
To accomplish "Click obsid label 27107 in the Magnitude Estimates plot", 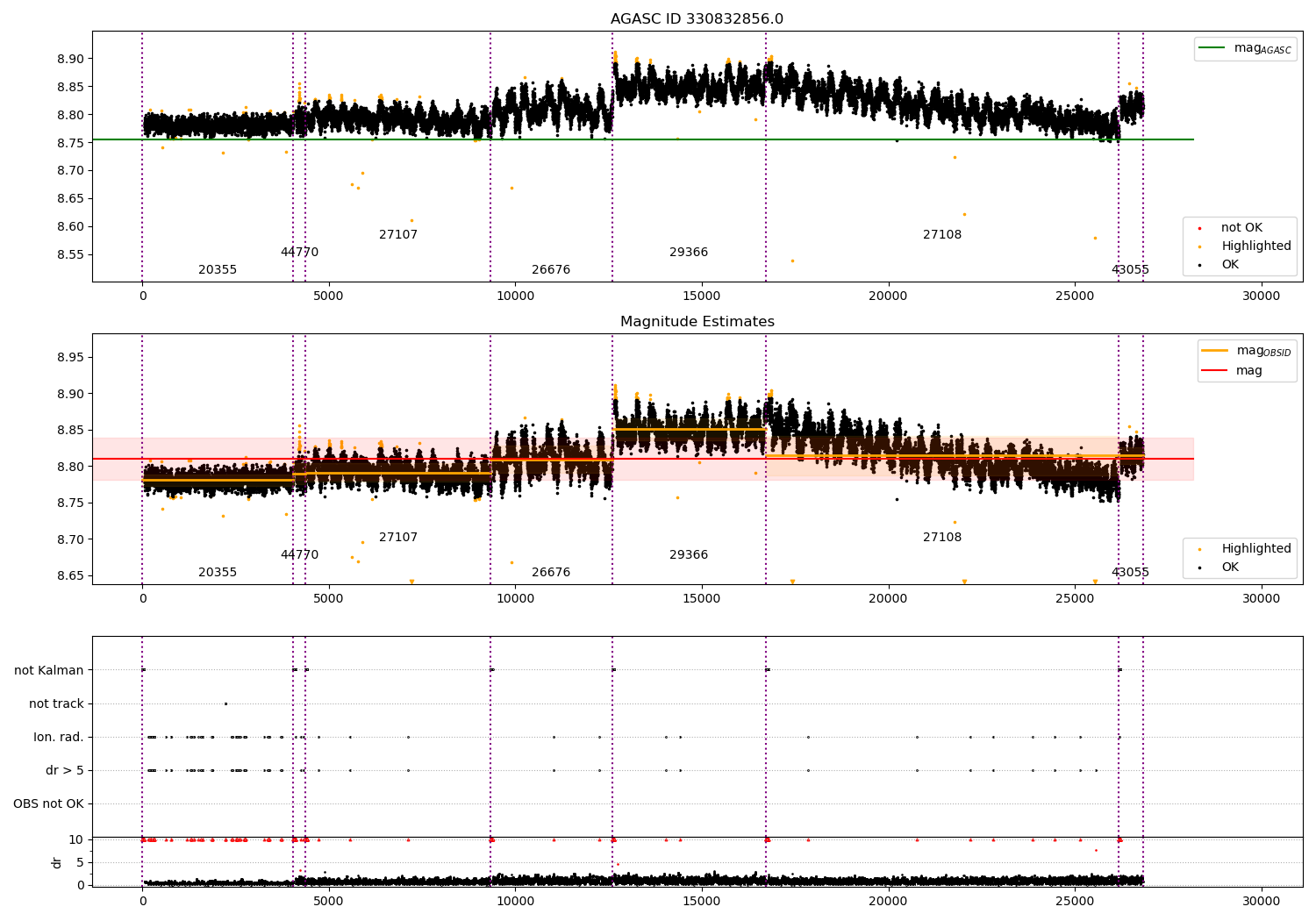I will [x=398, y=538].
